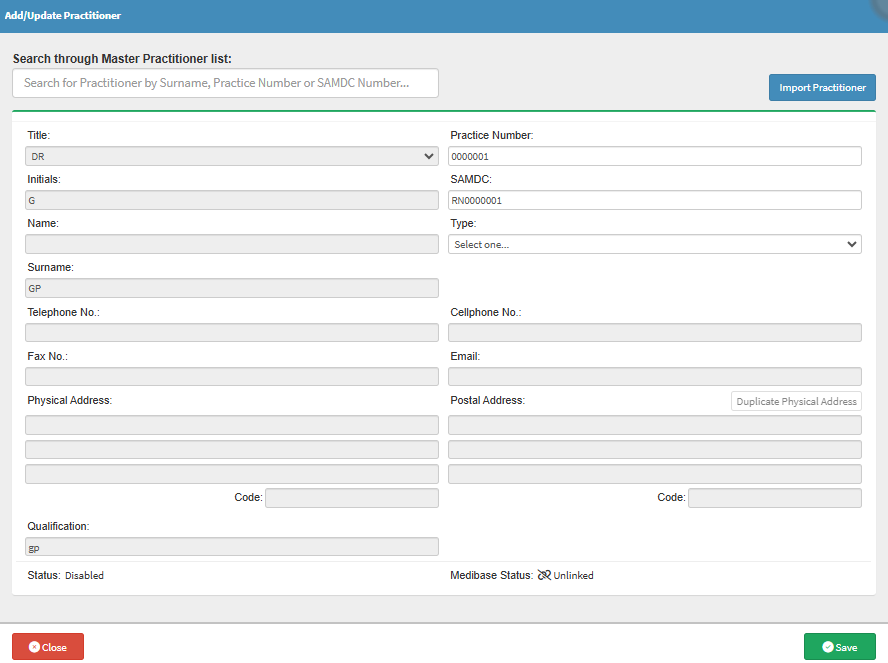This screenshot has height=663, width=888.
Task: Click the 'Add/Update Practitioner' title text
Action: pyautogui.click(x=63, y=15)
